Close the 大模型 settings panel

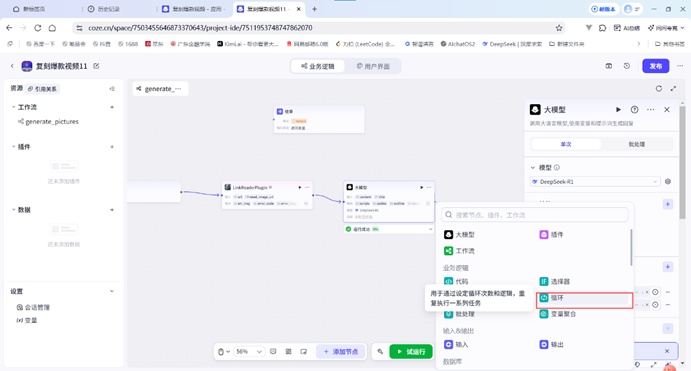pyautogui.click(x=667, y=110)
